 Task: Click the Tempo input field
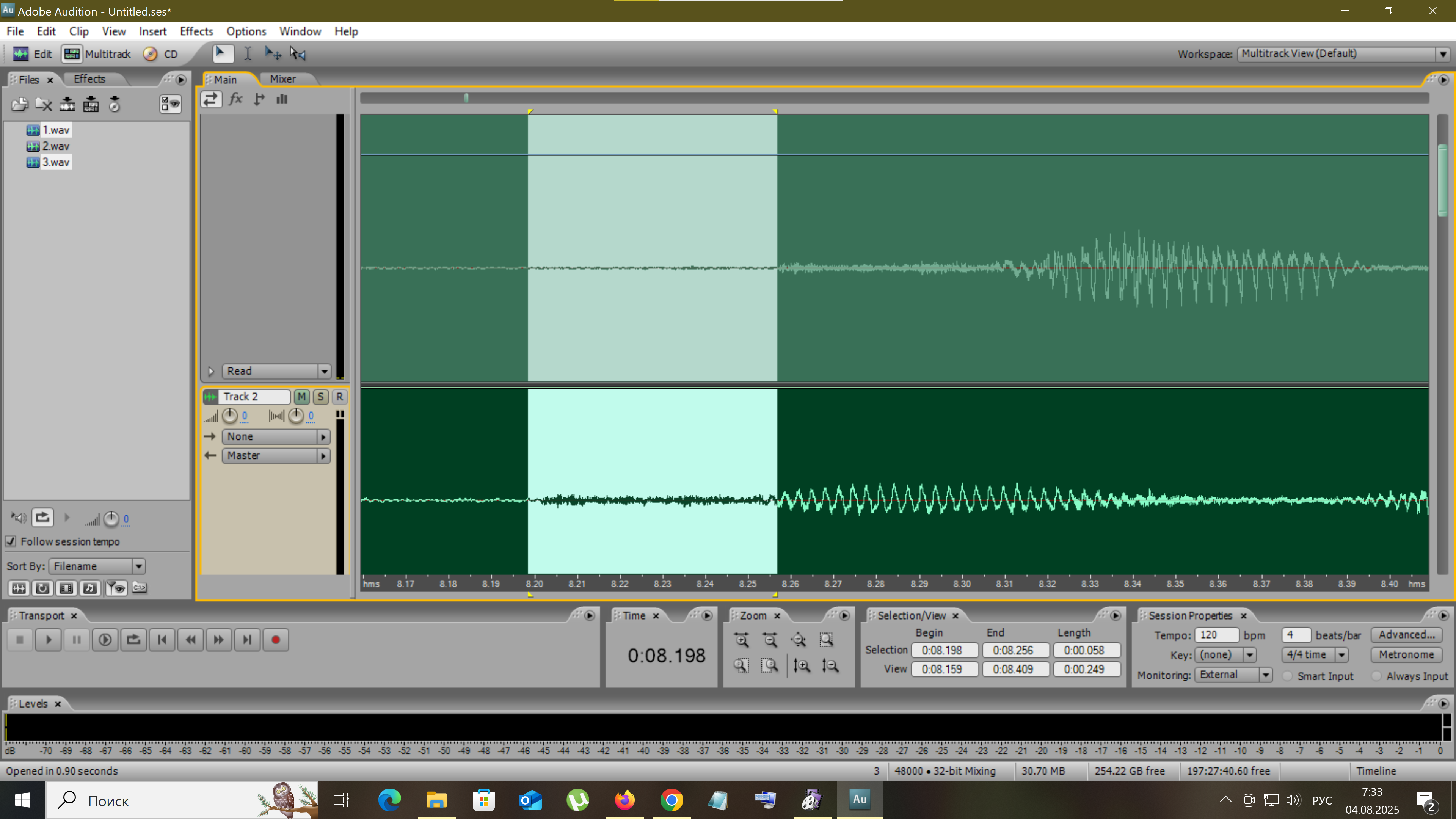[1216, 635]
